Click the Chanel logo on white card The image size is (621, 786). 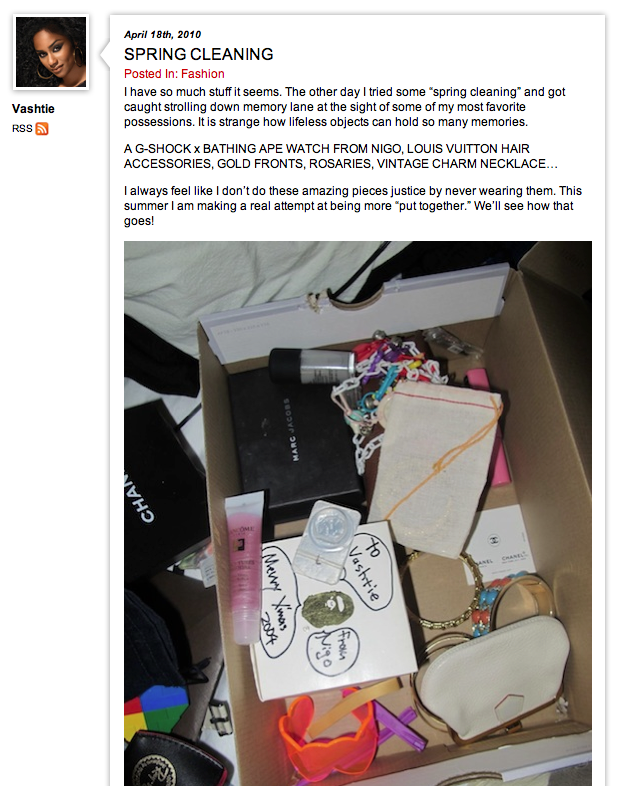[493, 540]
